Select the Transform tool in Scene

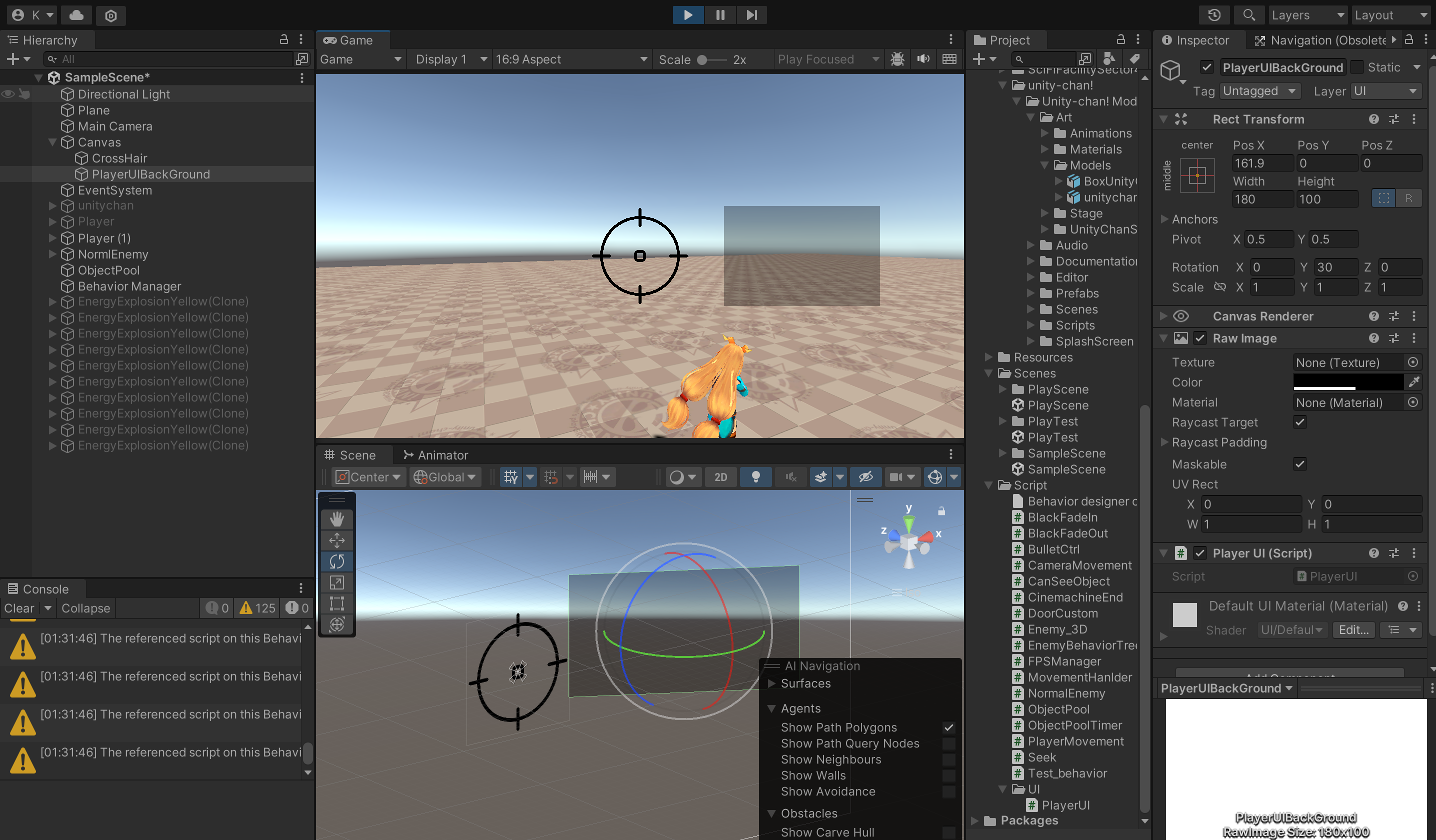(x=337, y=624)
